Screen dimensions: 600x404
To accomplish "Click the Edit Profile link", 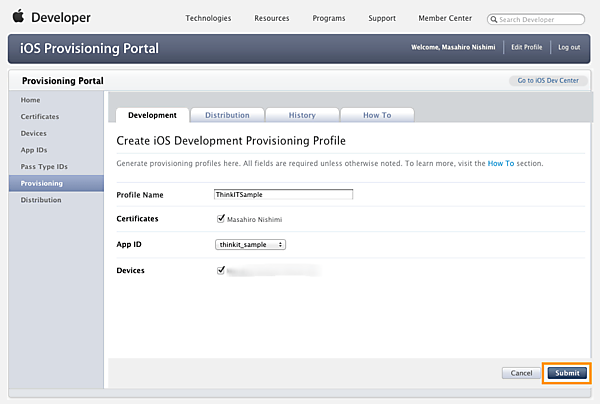I will (x=526, y=47).
